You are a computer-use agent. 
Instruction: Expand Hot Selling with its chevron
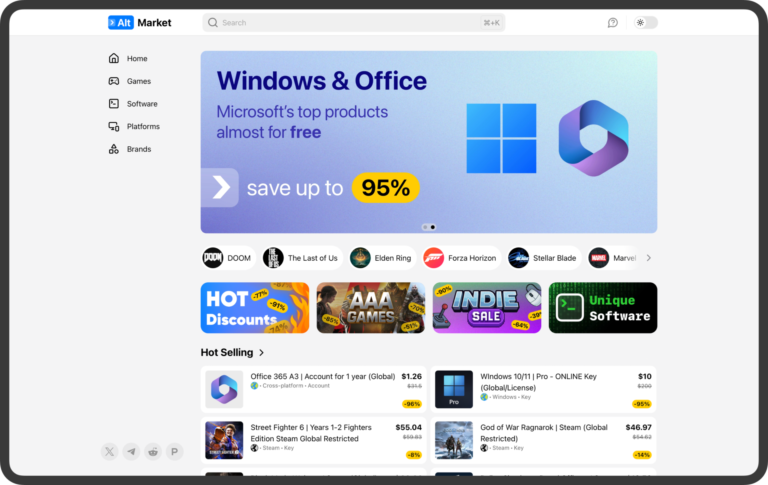[262, 353]
